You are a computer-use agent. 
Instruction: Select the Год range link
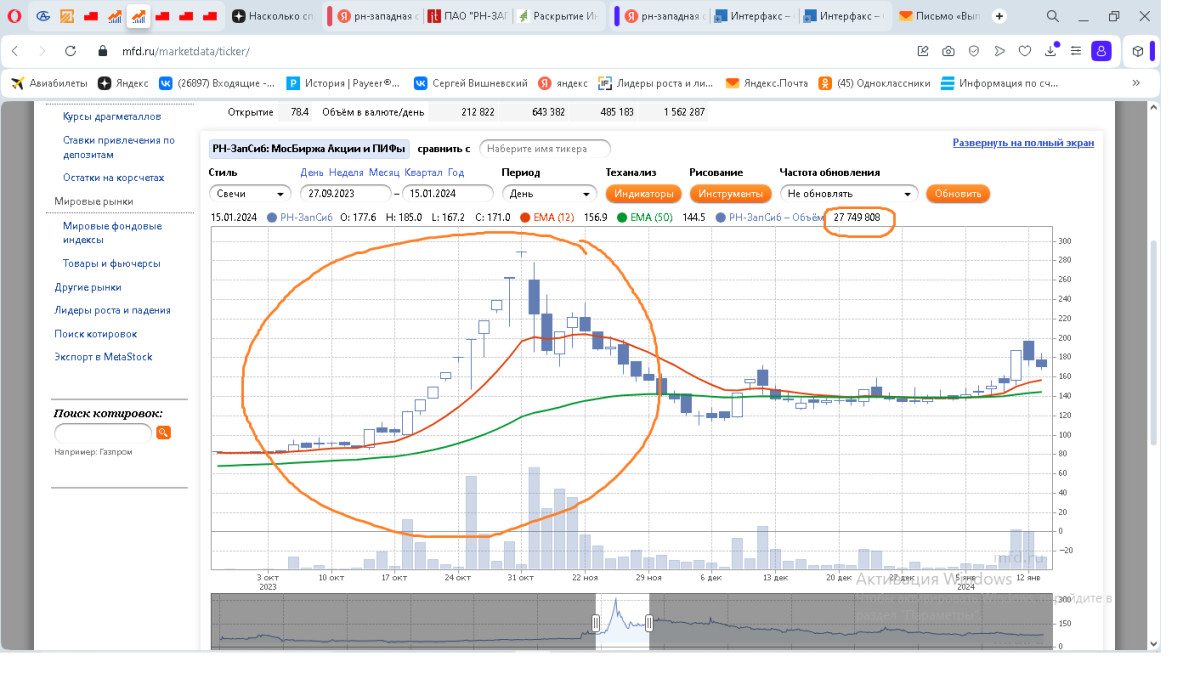click(456, 172)
